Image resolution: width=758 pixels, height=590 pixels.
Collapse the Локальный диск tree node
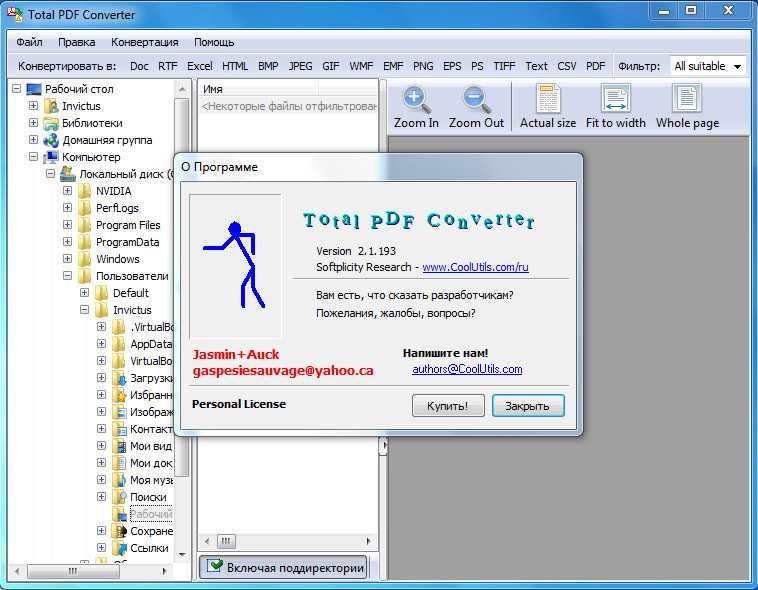[50, 174]
